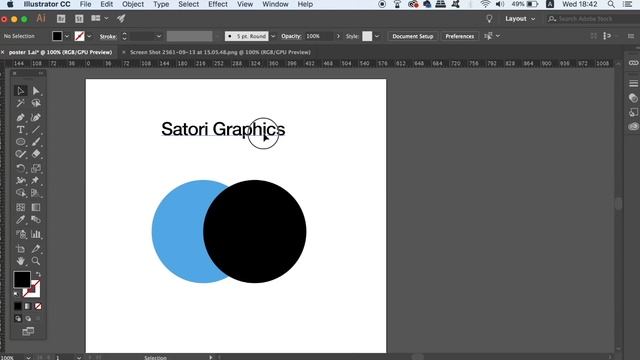
Task: Select the Blend tool
Action: [36, 220]
